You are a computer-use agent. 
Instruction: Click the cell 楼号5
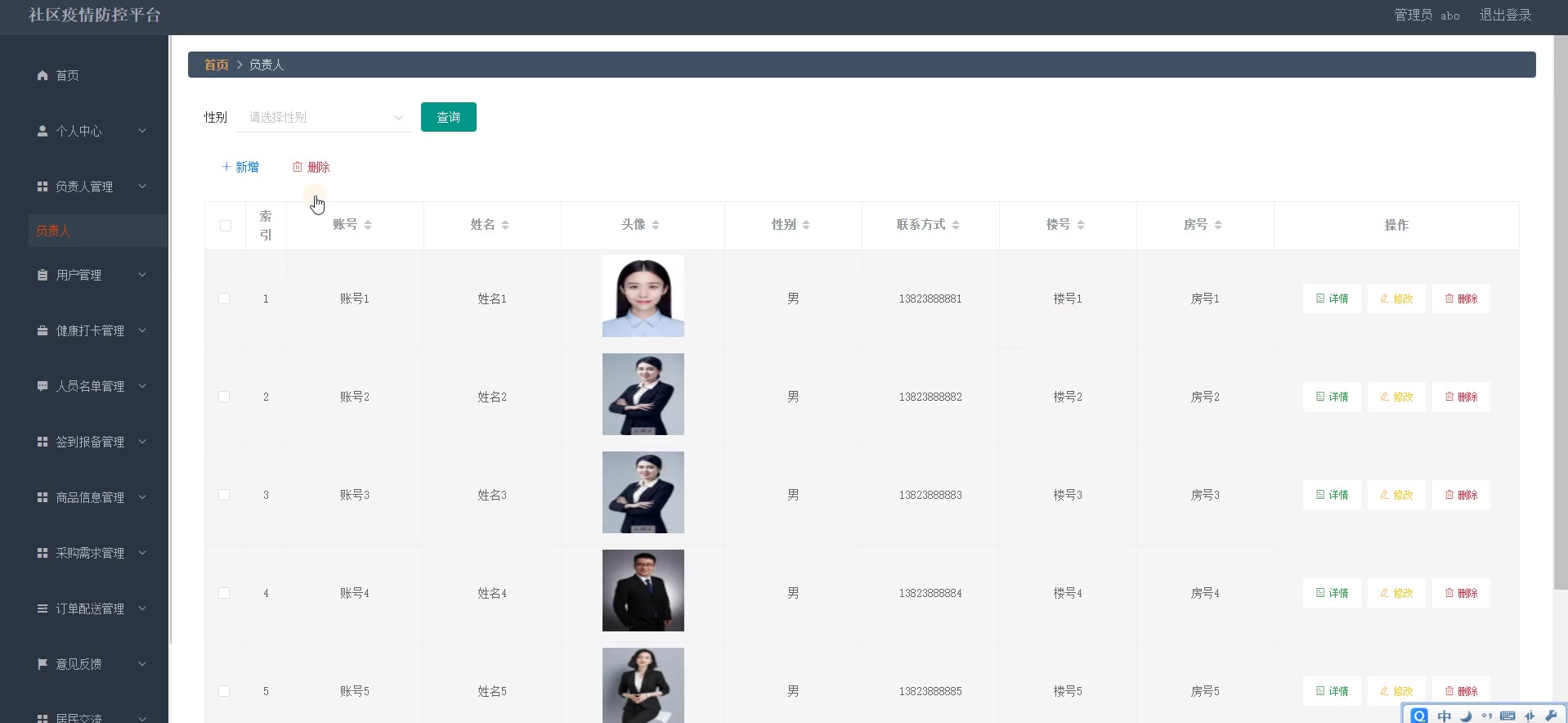coord(1068,691)
